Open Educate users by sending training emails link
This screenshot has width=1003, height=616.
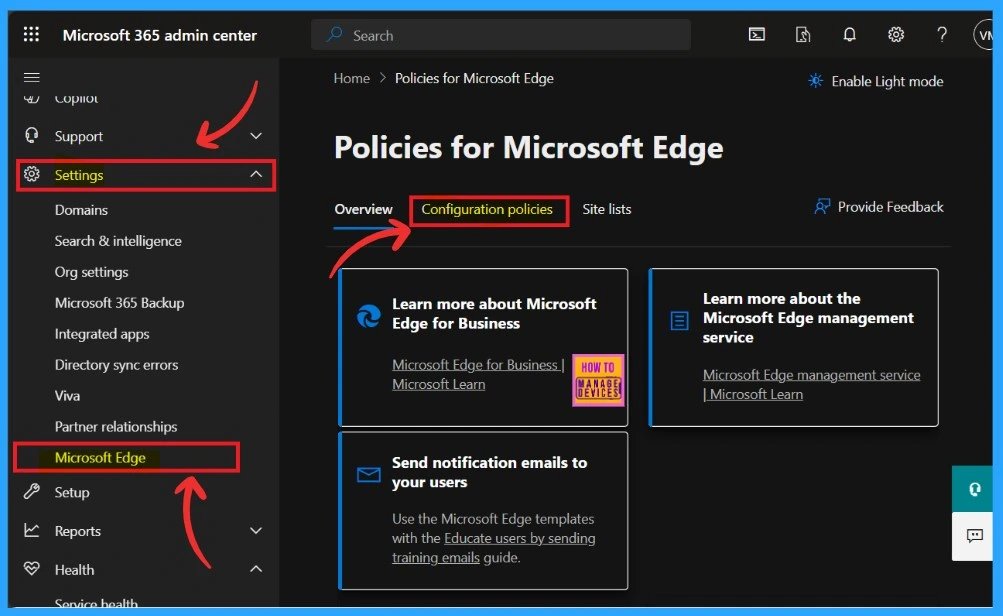click(494, 548)
